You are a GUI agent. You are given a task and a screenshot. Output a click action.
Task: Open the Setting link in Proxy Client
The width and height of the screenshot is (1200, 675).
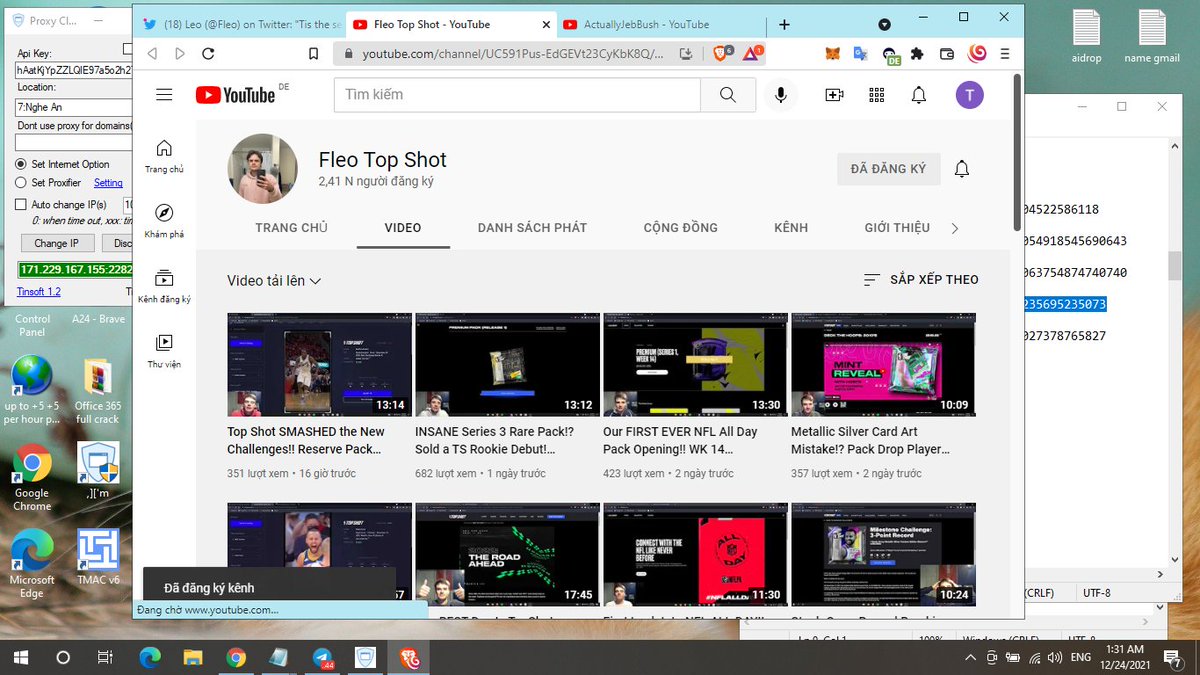pos(108,183)
